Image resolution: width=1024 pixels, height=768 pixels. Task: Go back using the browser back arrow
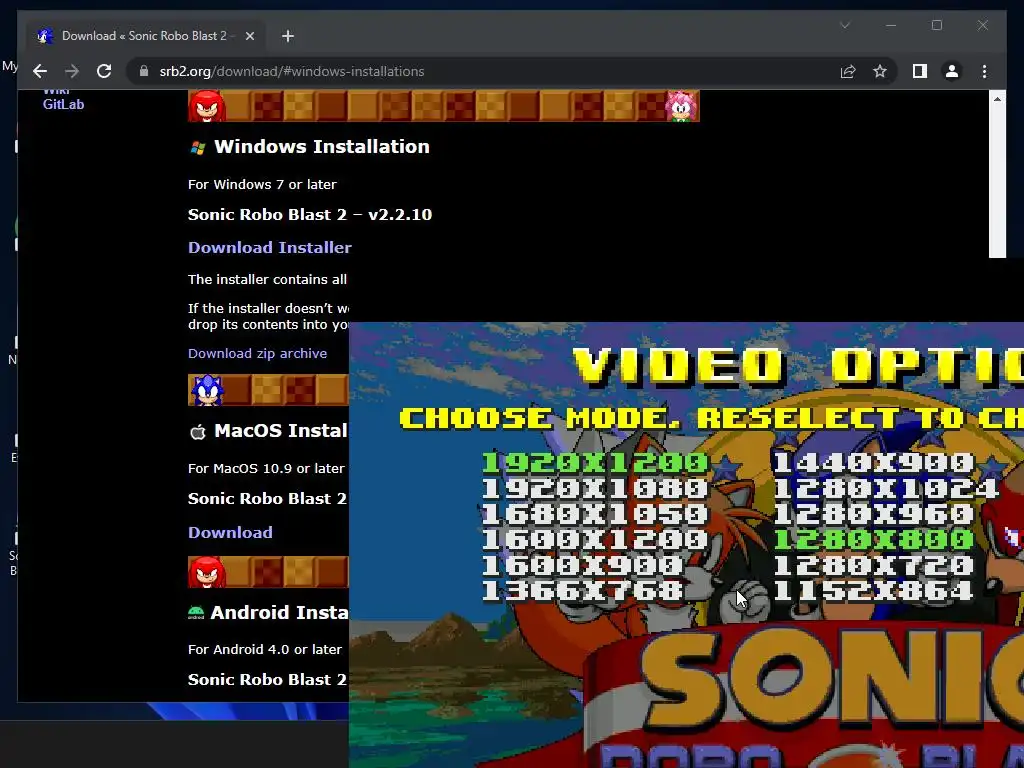[x=40, y=71]
